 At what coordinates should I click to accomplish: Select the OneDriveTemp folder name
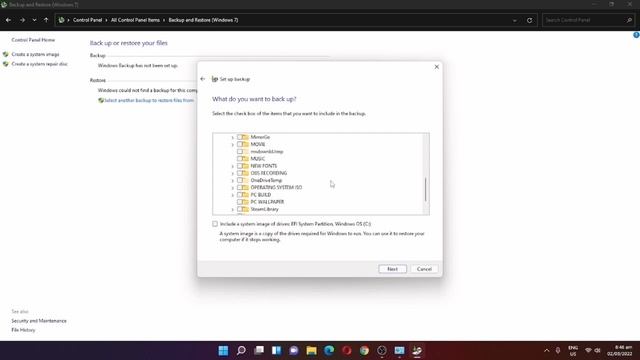click(266, 180)
